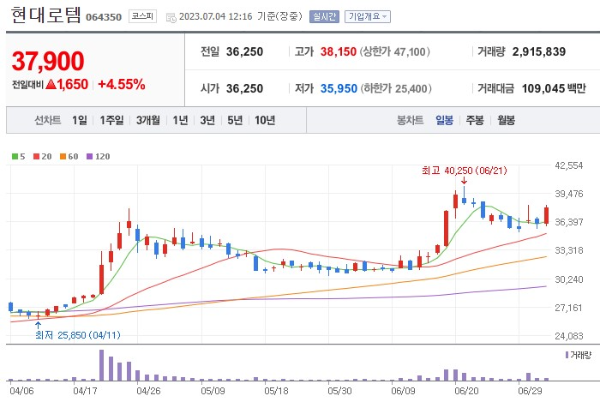The height and width of the screenshot is (407, 600).
Task: Select the 3개월 line chart period
Action: coord(148,120)
